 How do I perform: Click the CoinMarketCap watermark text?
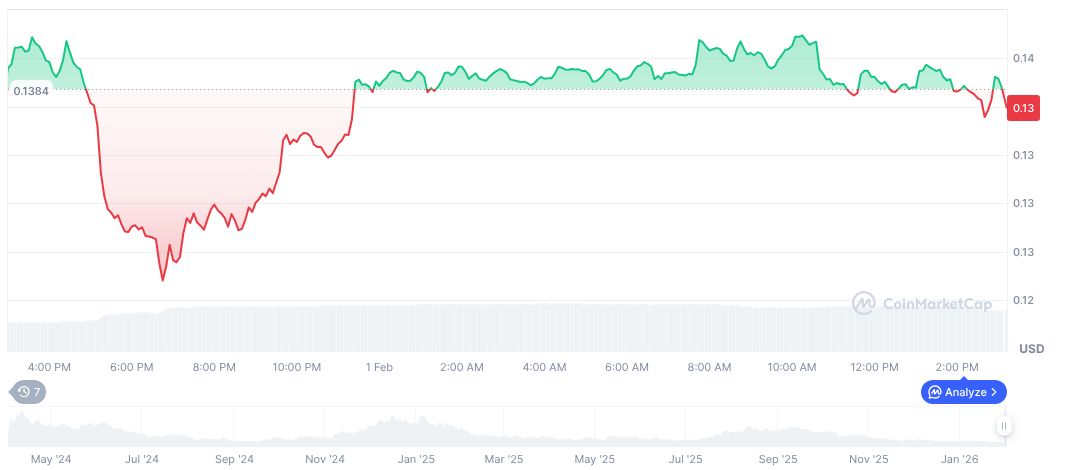(x=938, y=303)
